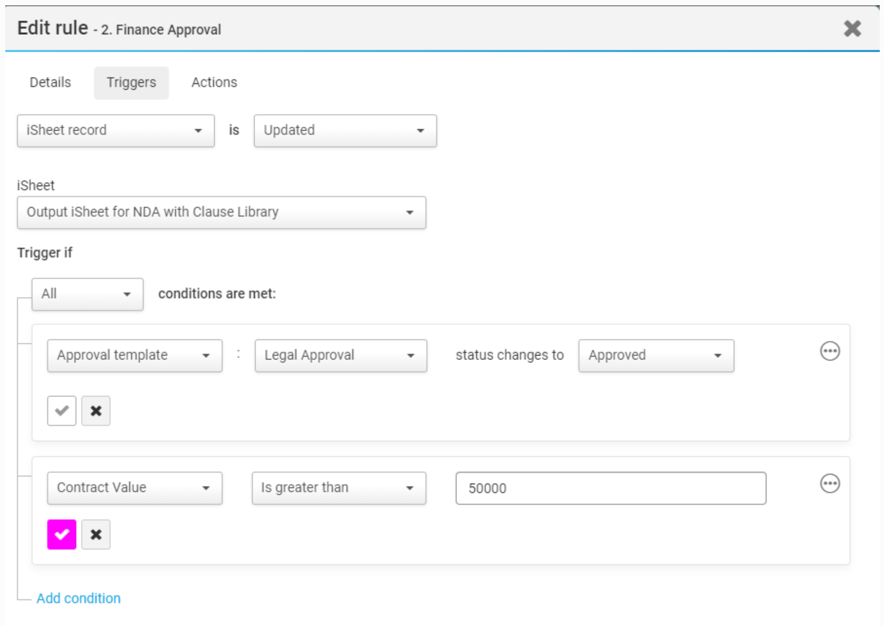Open the Contract Value field dropdown

[x=134, y=488]
